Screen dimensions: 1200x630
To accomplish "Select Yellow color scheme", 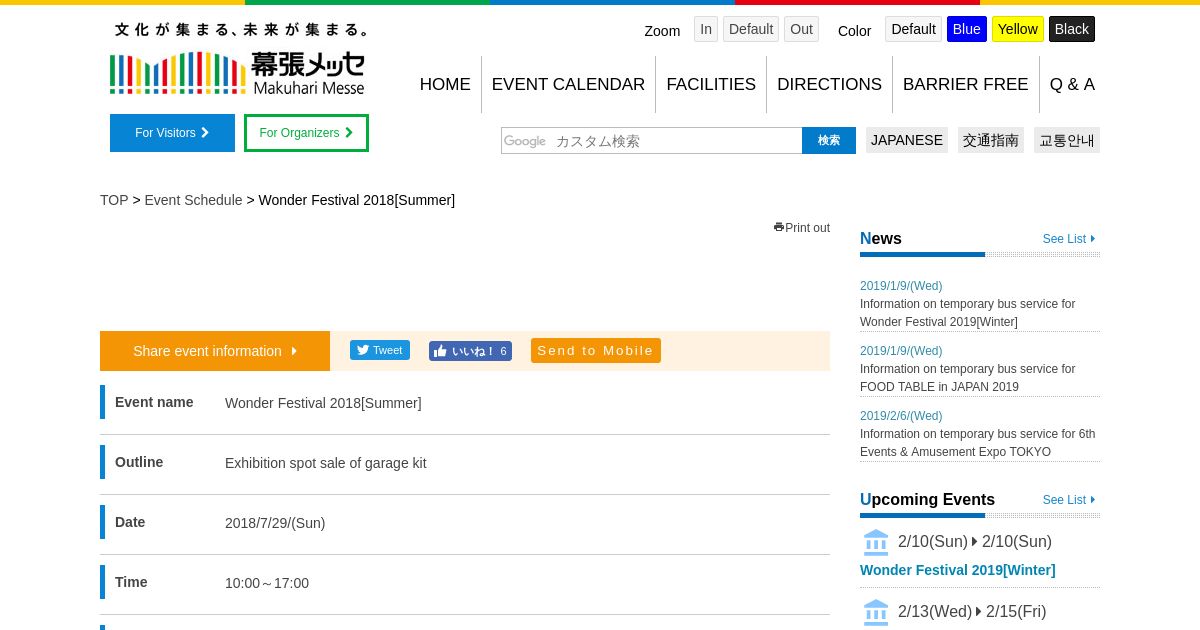I will tap(1018, 29).
